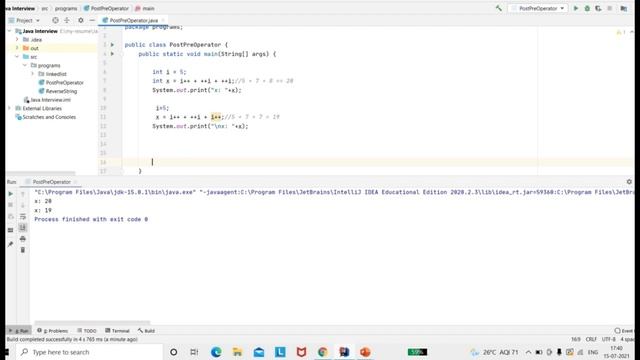Open the Build tool window tab
The height and width of the screenshot is (360, 640).
146,331
